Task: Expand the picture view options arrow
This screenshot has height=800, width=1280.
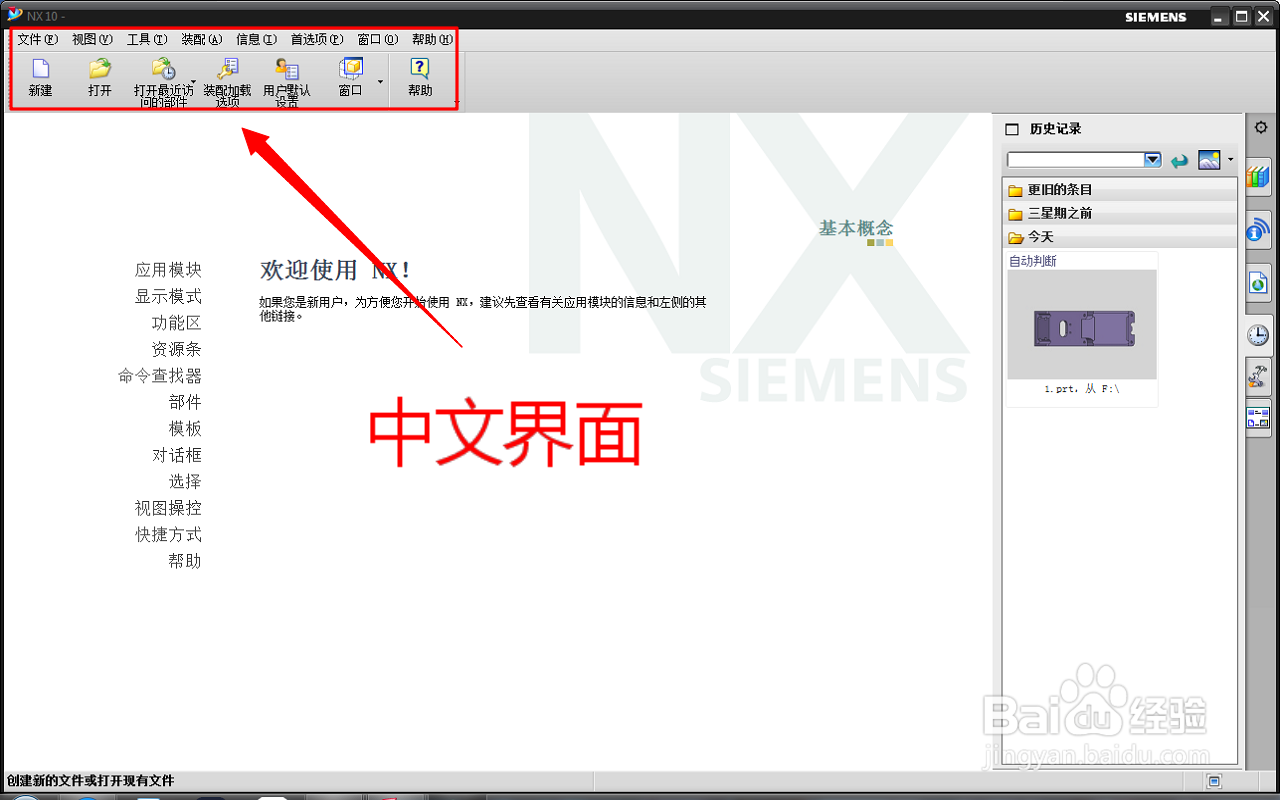Action: click(x=1230, y=160)
